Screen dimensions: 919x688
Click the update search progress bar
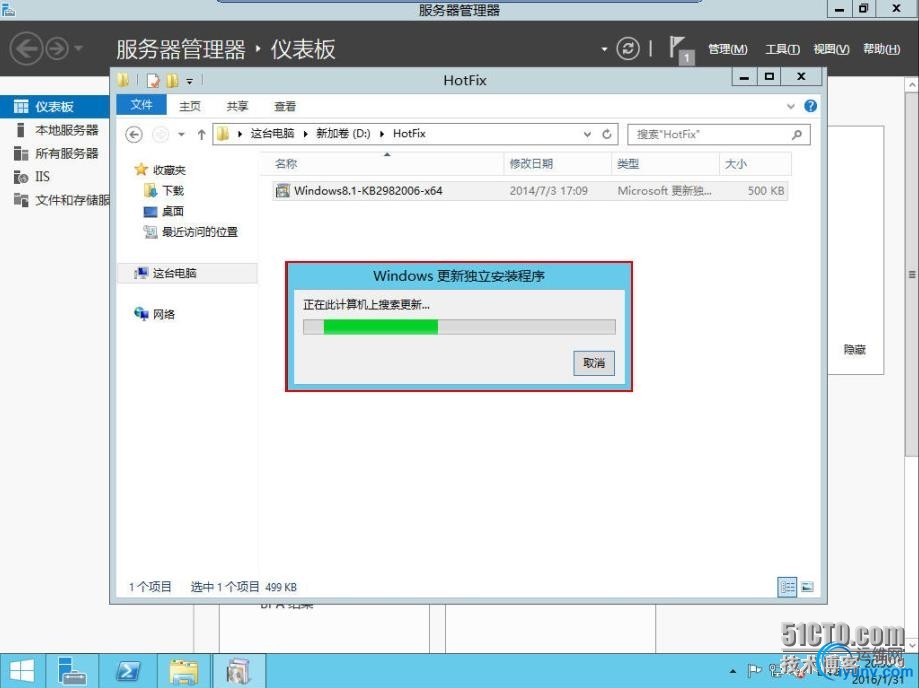point(459,327)
